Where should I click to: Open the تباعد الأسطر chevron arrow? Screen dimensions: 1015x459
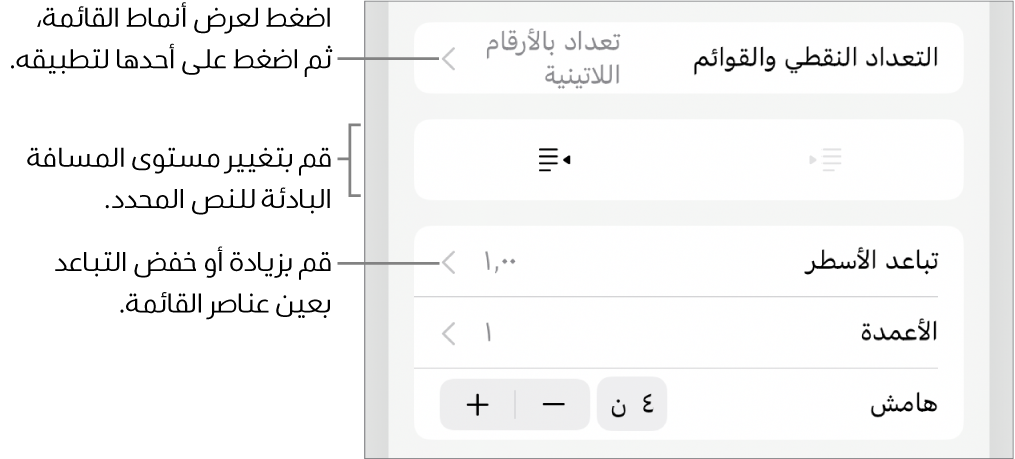tap(449, 263)
